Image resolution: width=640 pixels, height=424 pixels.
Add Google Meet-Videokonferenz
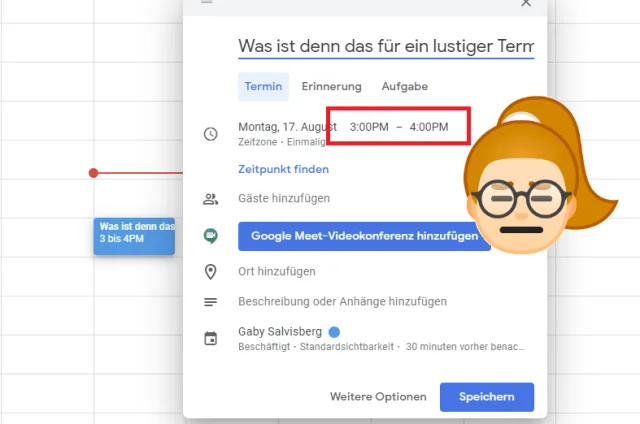[364, 236]
